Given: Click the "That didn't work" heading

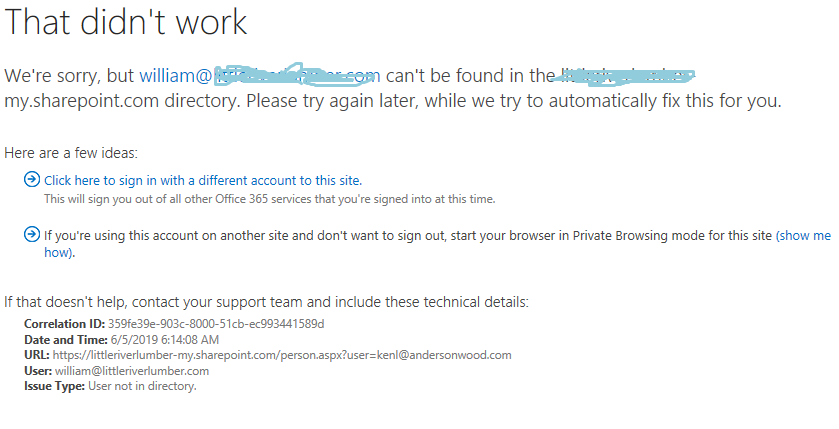Looking at the screenshot, I should 126,22.
